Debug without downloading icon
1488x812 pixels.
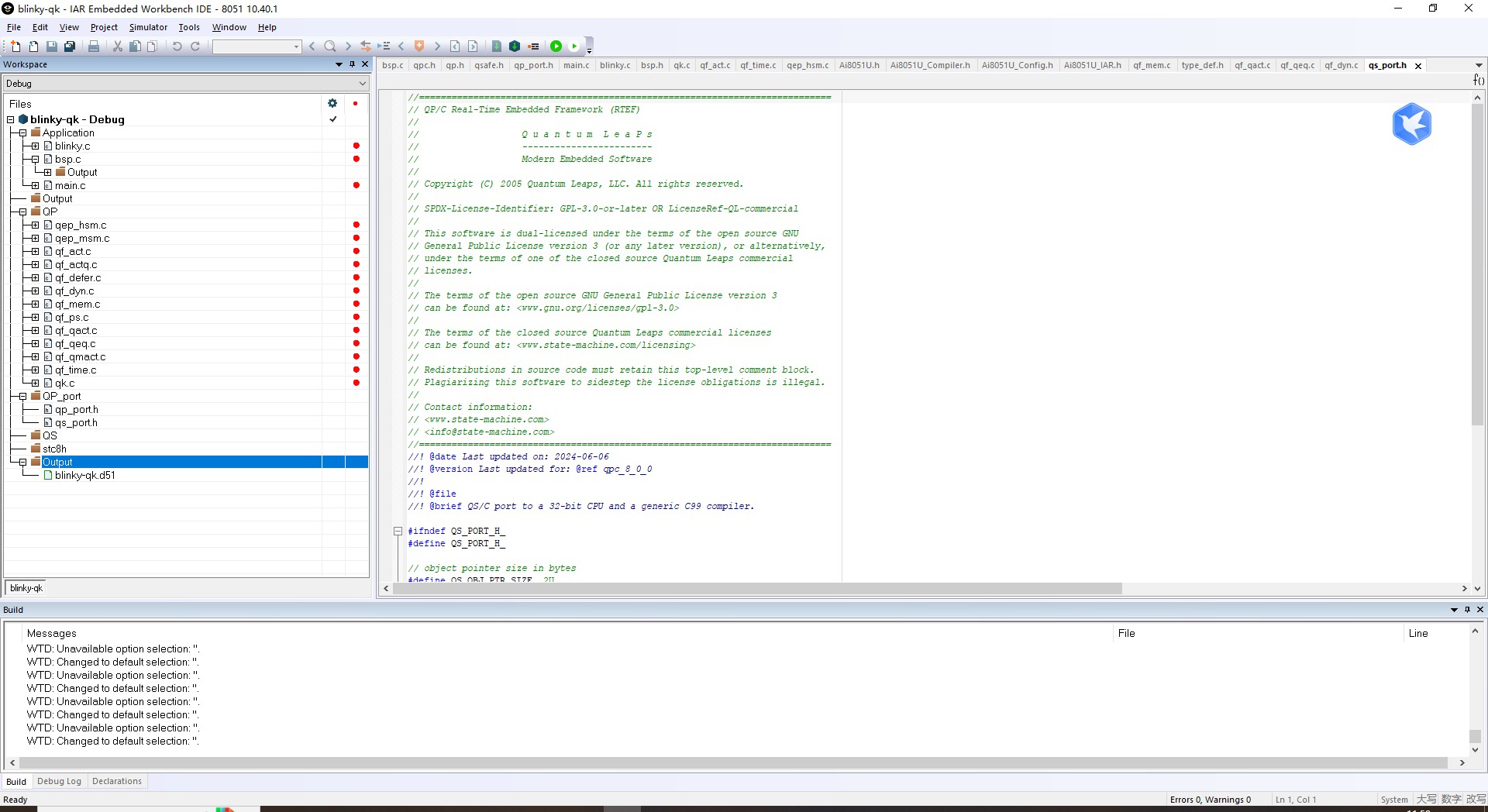coord(574,46)
